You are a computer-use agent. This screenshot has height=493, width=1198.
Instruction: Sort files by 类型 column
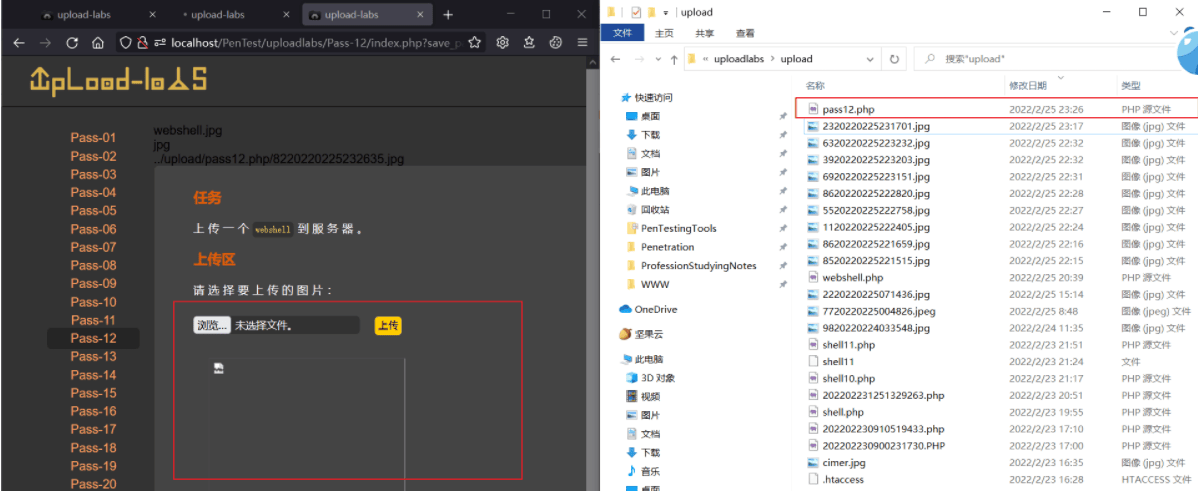1130,86
